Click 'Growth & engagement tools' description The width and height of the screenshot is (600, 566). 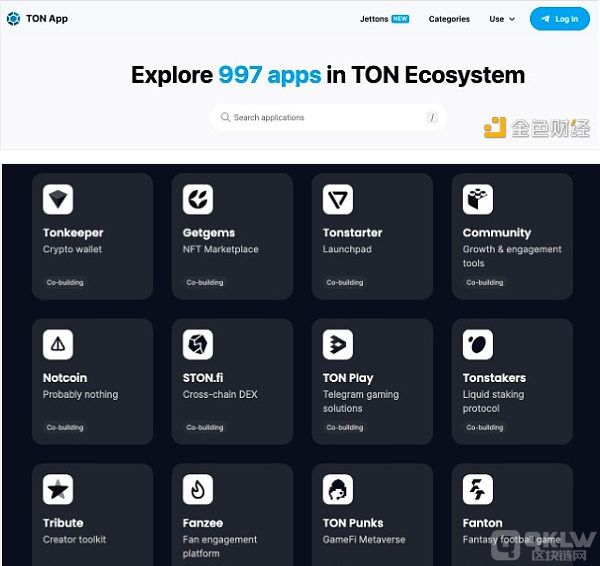point(512,256)
